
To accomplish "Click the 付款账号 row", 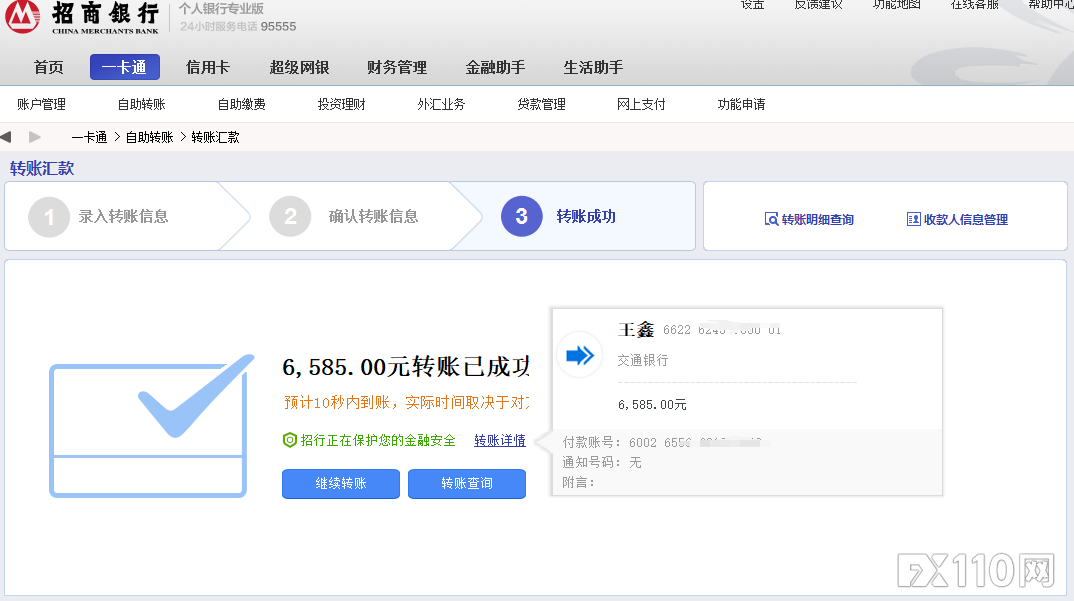I will pos(662,443).
